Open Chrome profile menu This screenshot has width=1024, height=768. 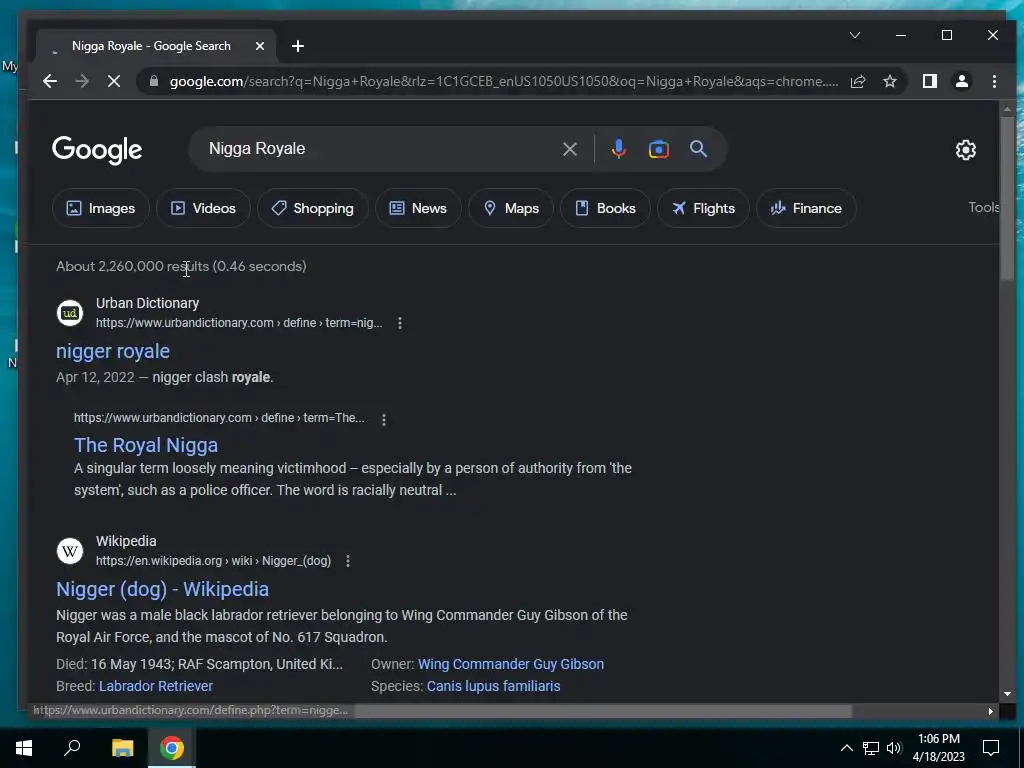pos(962,81)
